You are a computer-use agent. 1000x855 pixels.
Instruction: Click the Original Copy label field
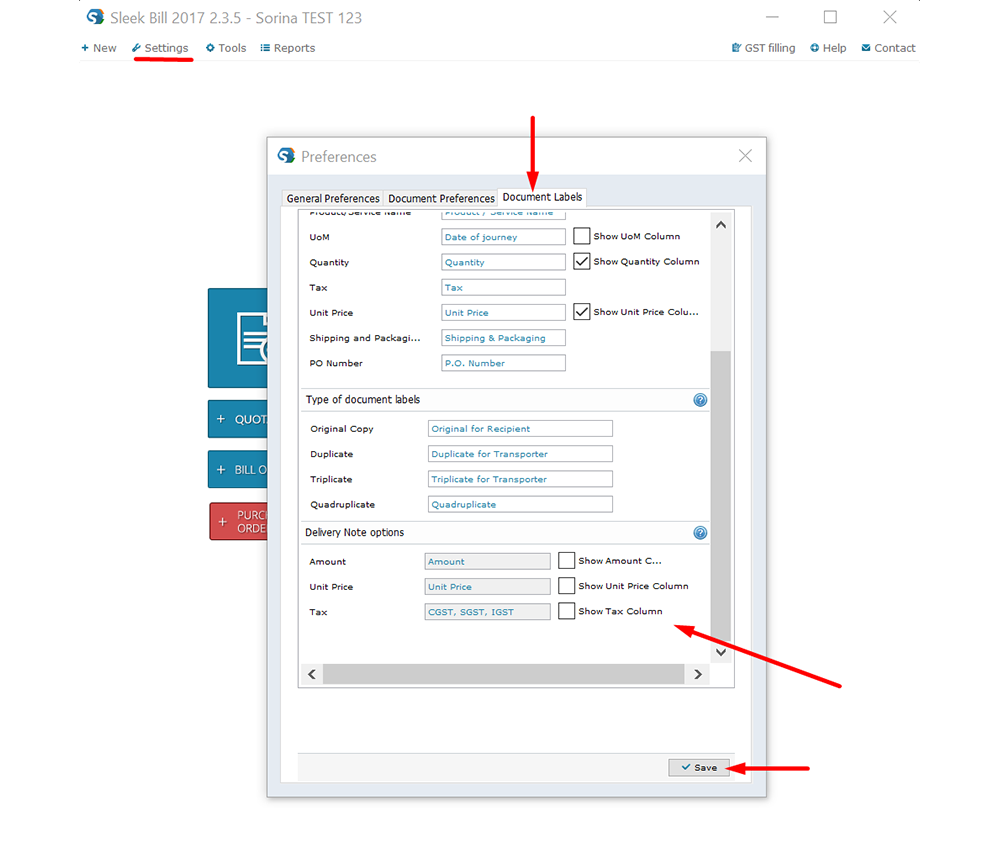coord(520,429)
